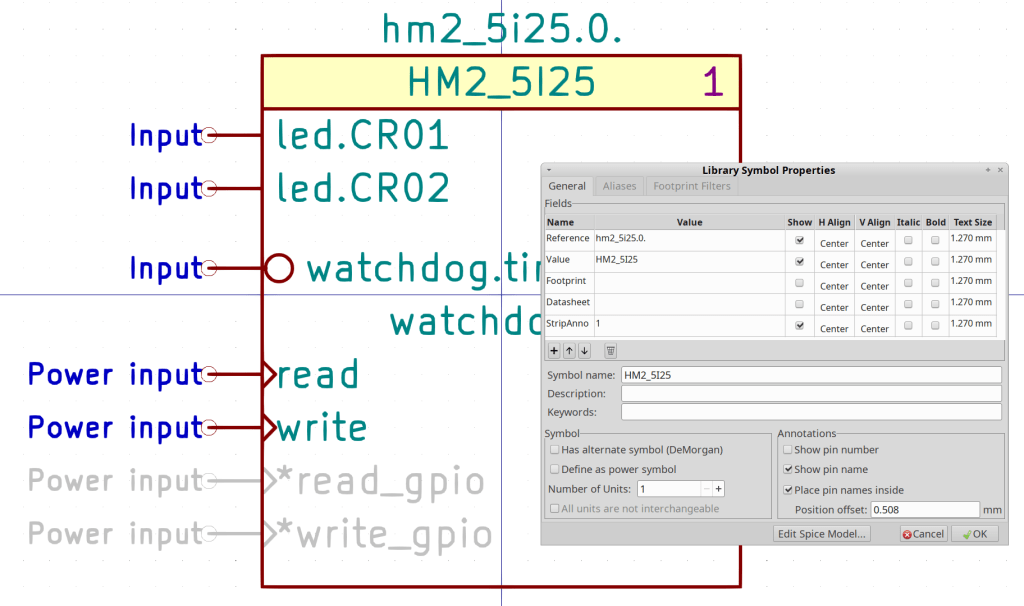Disable Show pin name
This screenshot has height=606, width=1024.
(x=786, y=468)
